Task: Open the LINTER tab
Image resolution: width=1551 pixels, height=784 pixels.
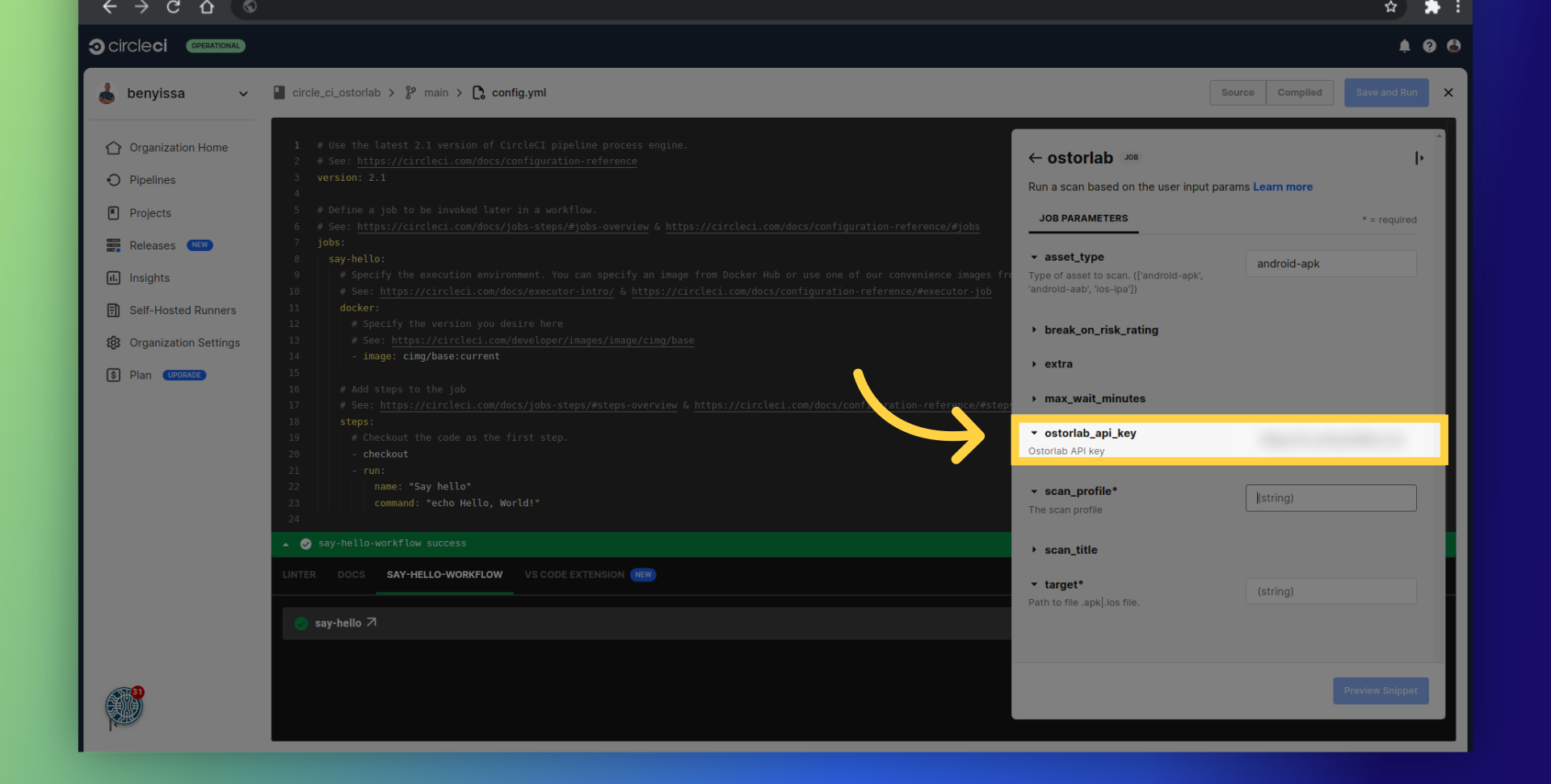Action: click(299, 575)
